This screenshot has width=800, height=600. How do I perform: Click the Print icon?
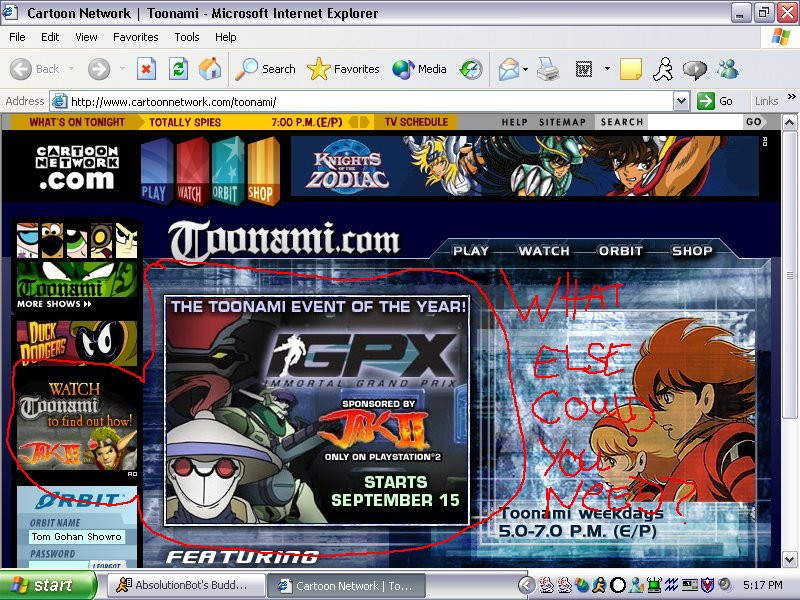tap(548, 69)
